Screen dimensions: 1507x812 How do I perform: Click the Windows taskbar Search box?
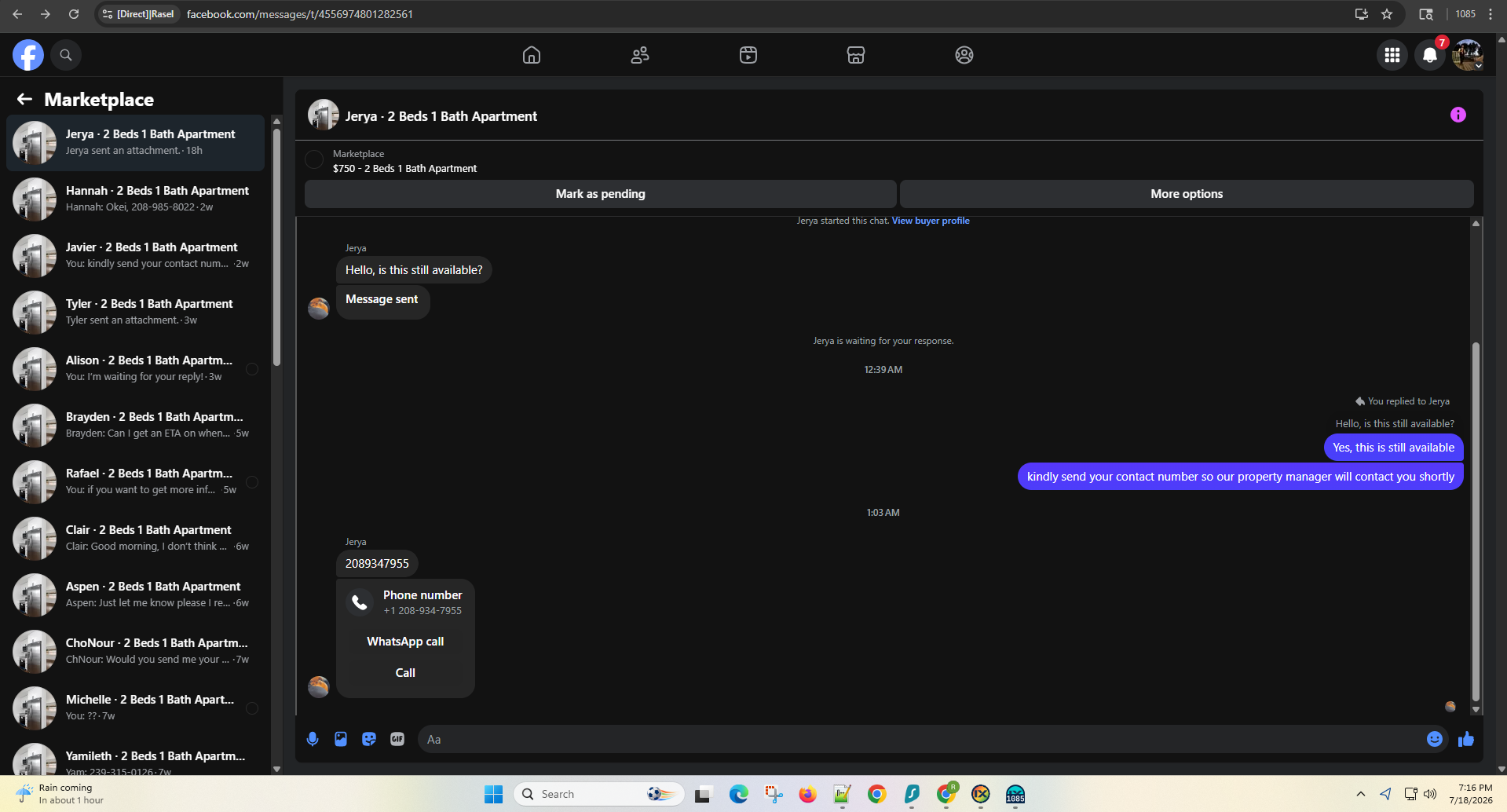(x=598, y=794)
